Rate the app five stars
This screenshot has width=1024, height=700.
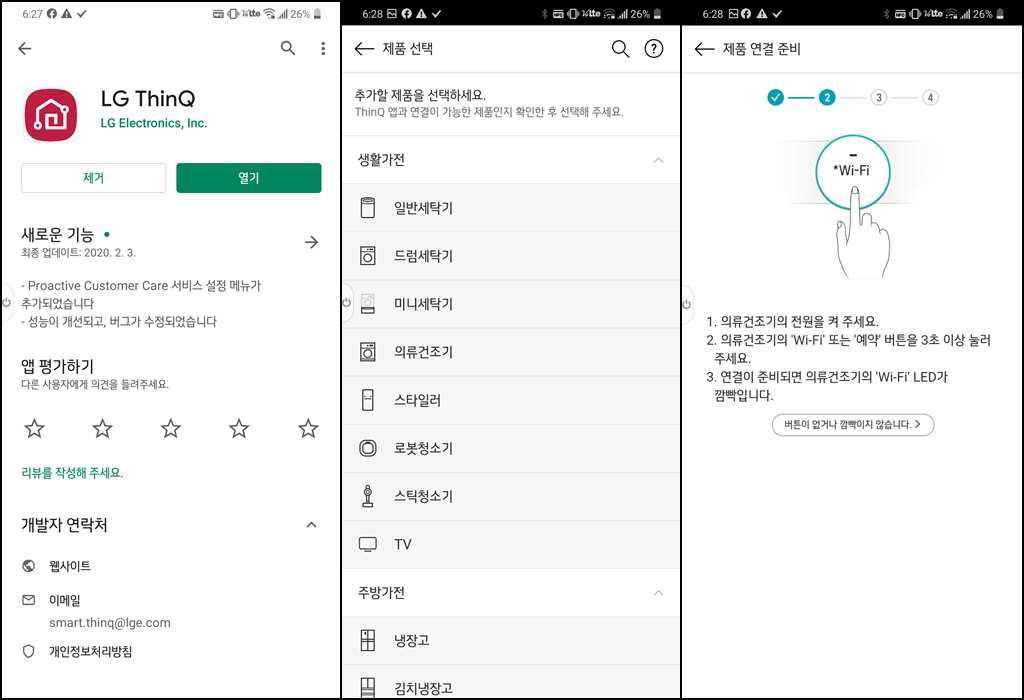click(308, 428)
